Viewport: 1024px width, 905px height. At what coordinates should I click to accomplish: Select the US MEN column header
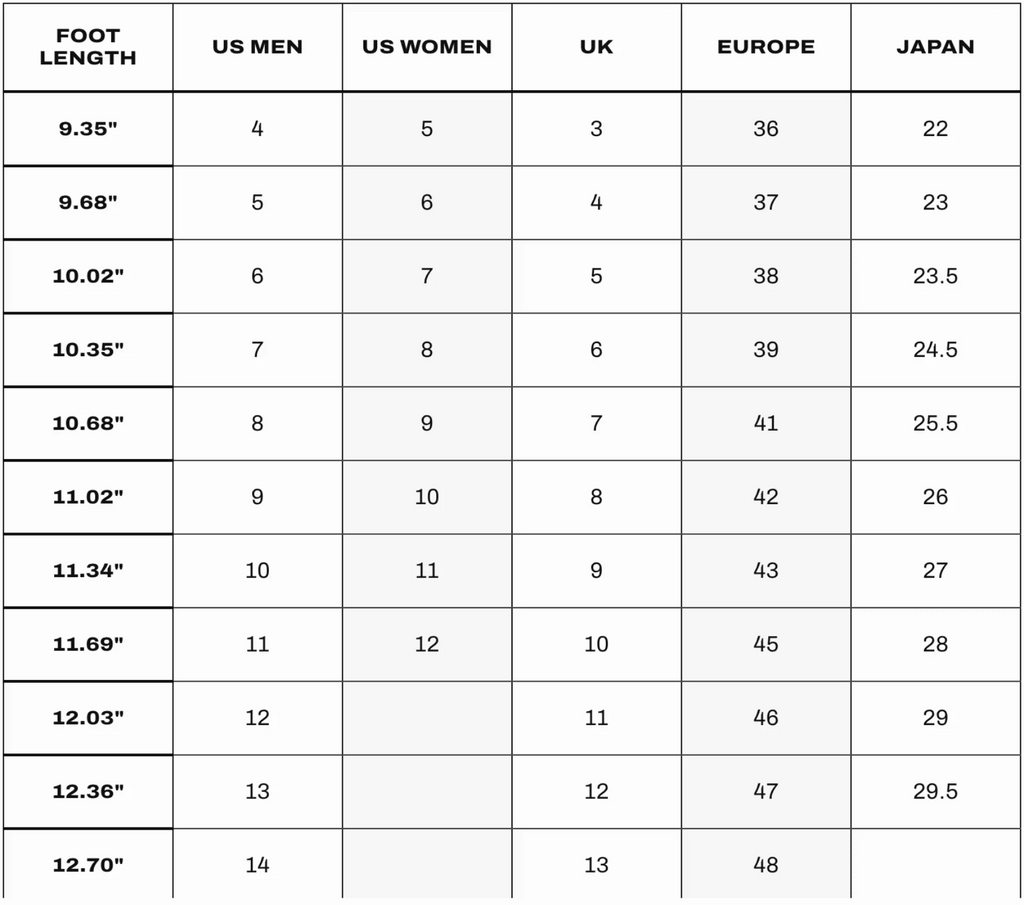point(257,47)
